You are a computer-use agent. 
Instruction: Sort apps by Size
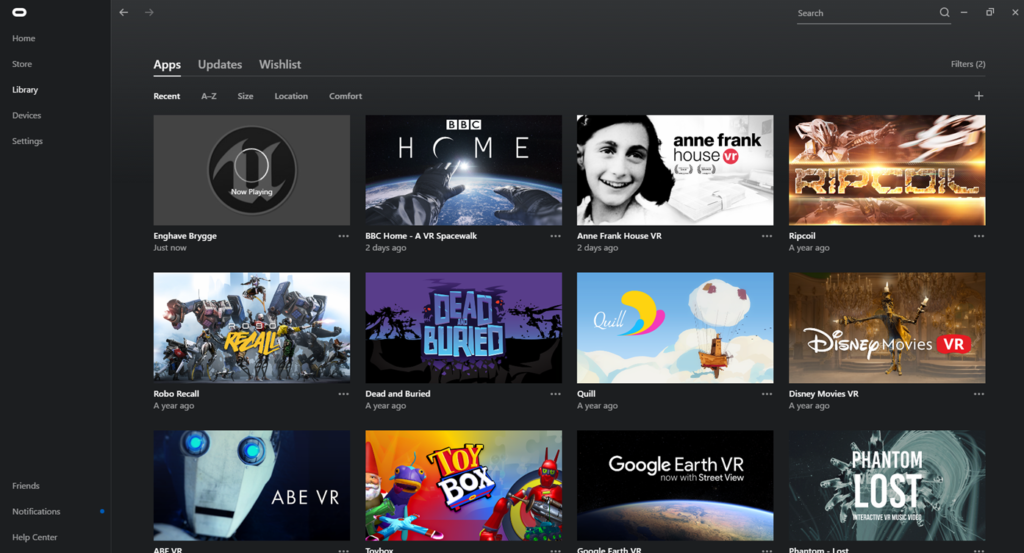pyautogui.click(x=245, y=96)
